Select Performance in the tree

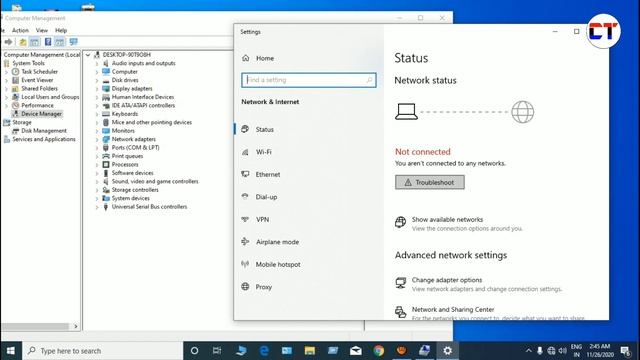(x=37, y=105)
